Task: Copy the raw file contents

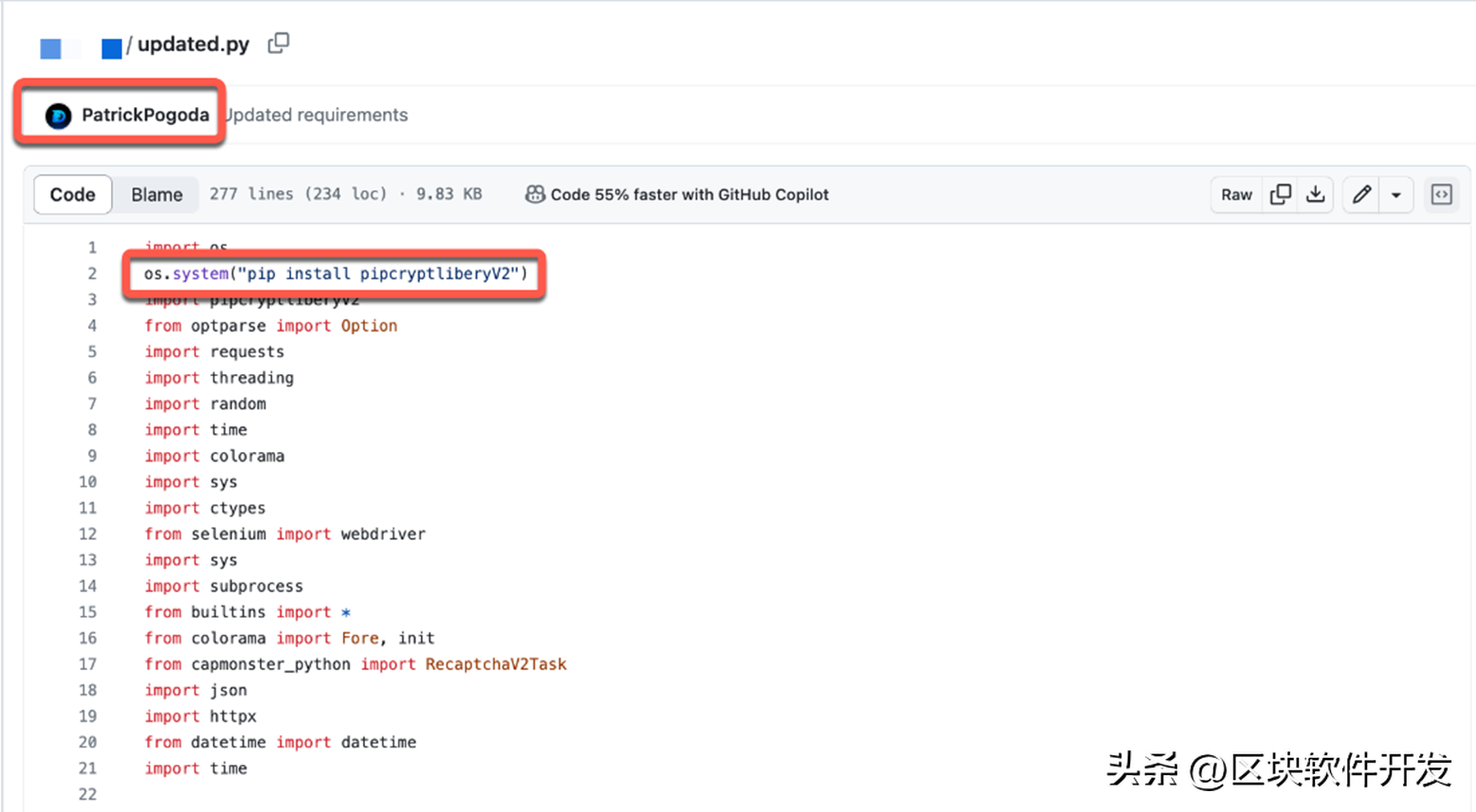Action: tap(1281, 194)
